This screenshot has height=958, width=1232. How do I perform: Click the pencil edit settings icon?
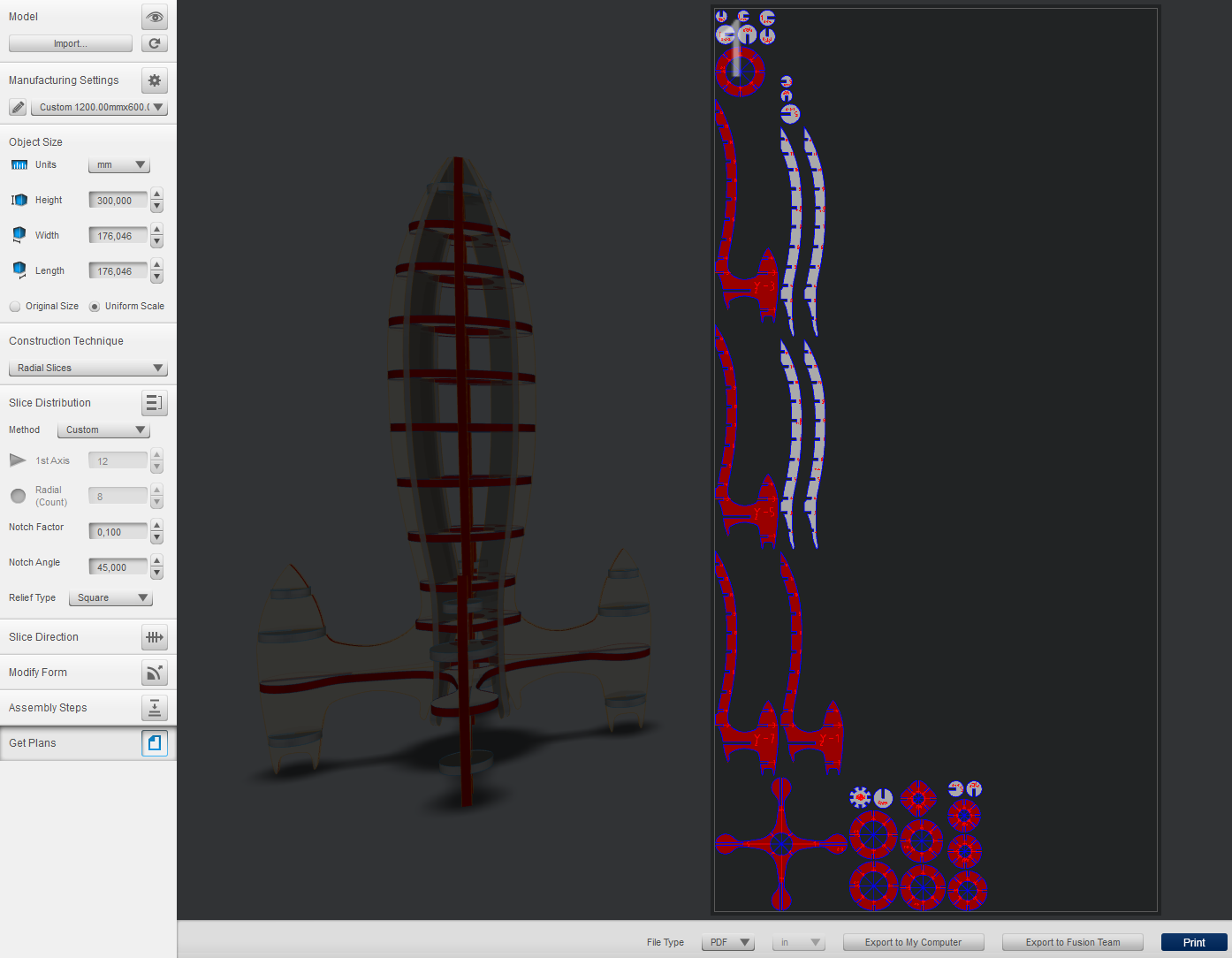(18, 107)
